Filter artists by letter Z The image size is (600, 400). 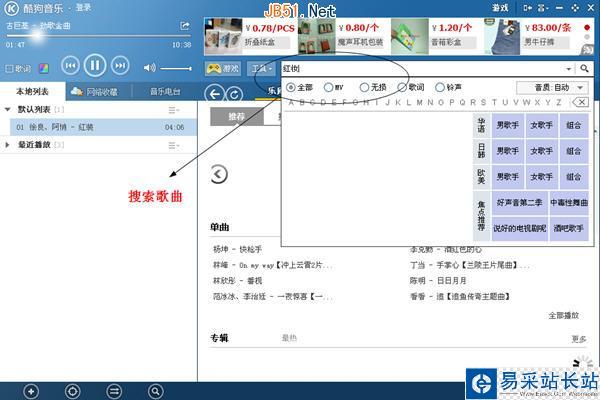coord(559,102)
